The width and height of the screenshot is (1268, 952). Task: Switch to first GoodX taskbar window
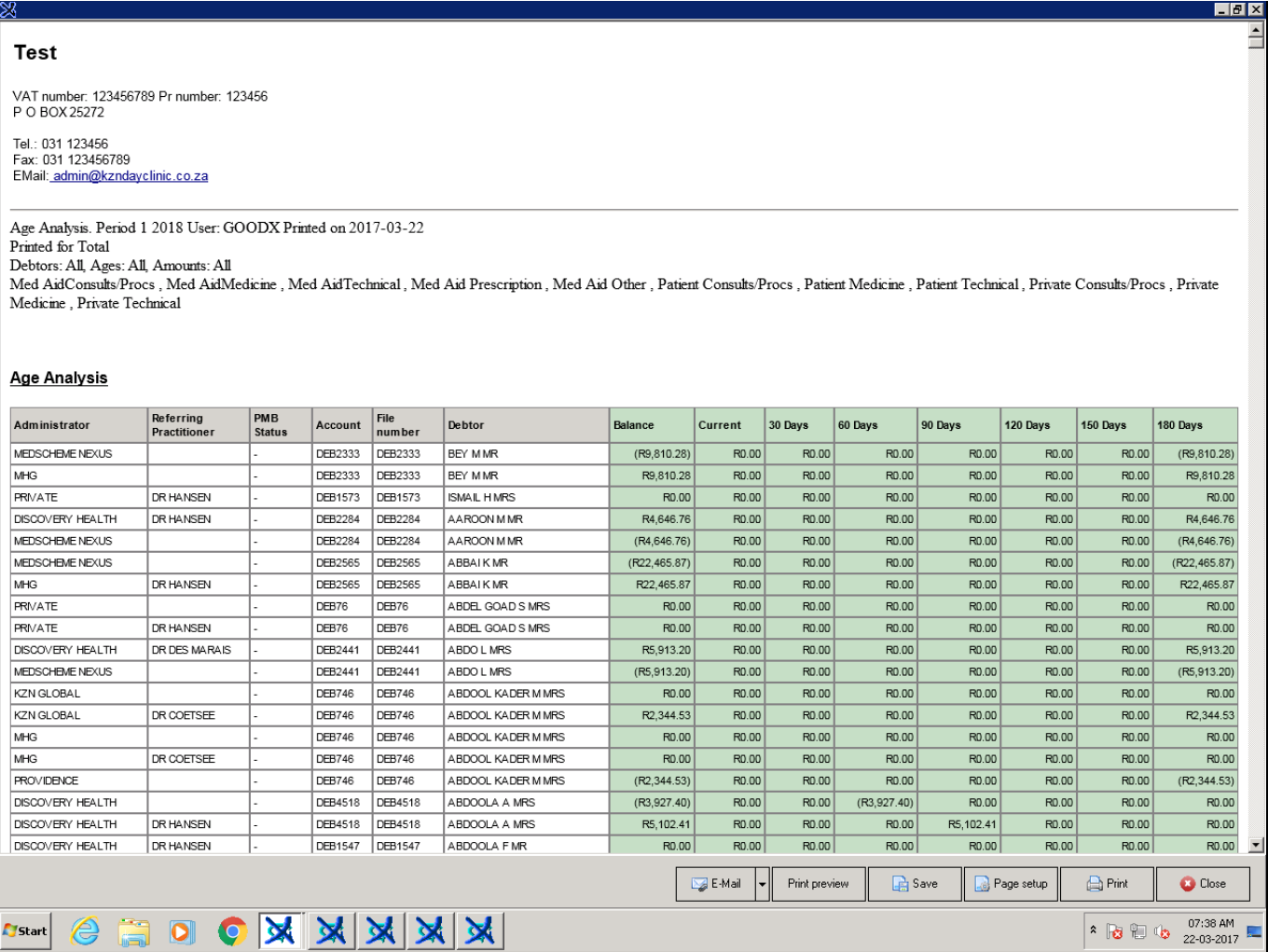click(x=281, y=931)
